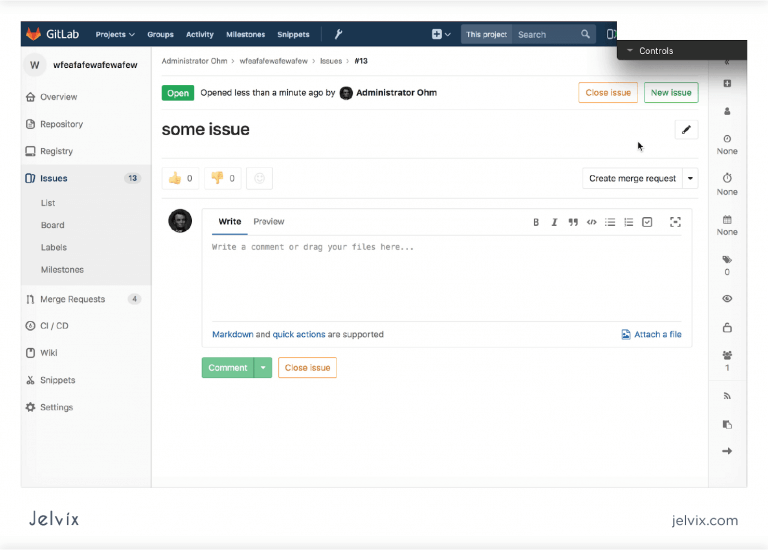The width and height of the screenshot is (768, 550).
Task: Give a thumbs down reaction
Action: [223, 178]
